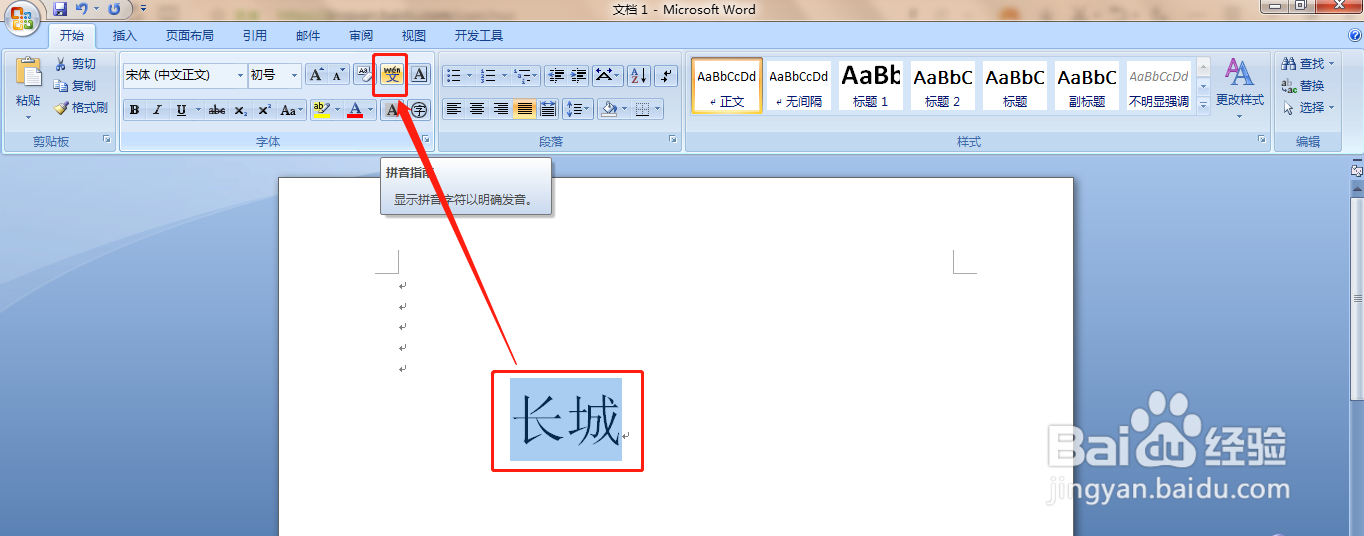
Task: Open the Underline style dropdown arrow
Action: click(198, 110)
